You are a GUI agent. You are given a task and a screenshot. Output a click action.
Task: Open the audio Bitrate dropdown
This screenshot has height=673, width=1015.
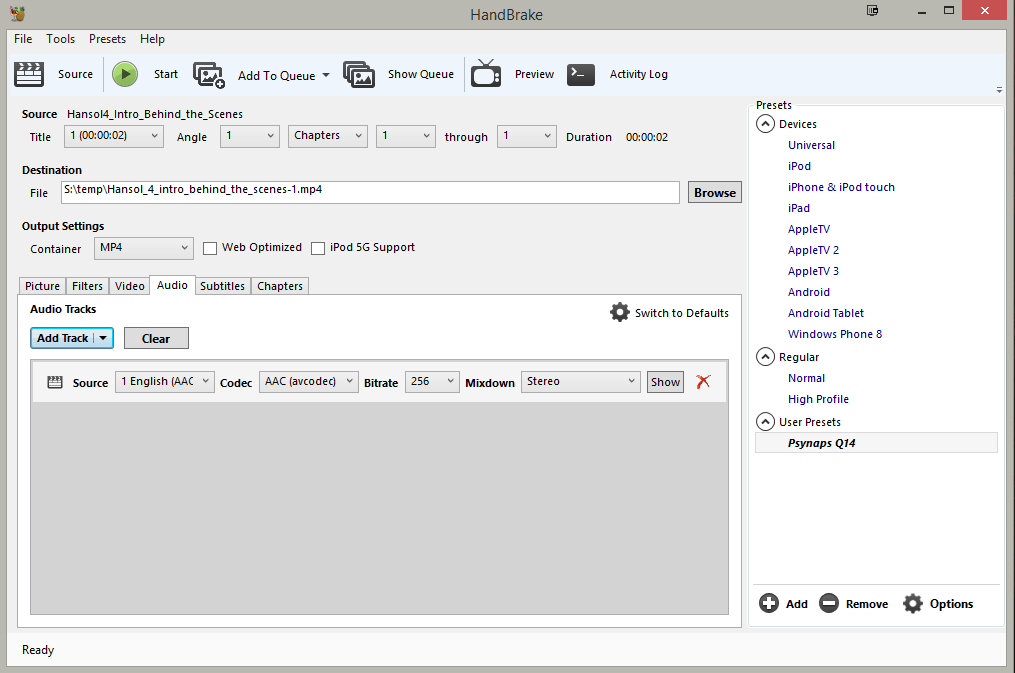coord(432,382)
